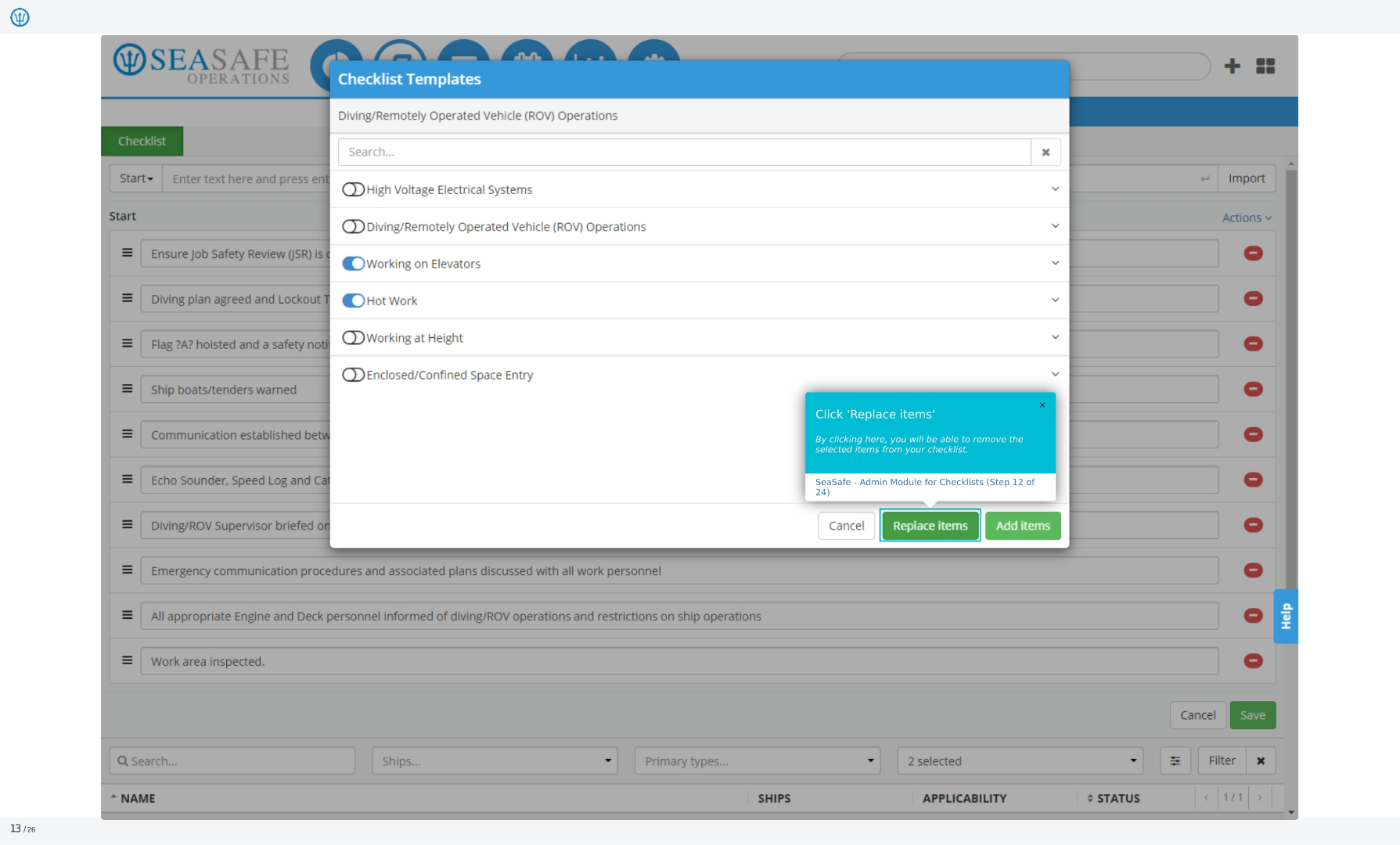The height and width of the screenshot is (845, 1400).
Task: Click the APPLICABILITY column header
Action: (x=964, y=798)
